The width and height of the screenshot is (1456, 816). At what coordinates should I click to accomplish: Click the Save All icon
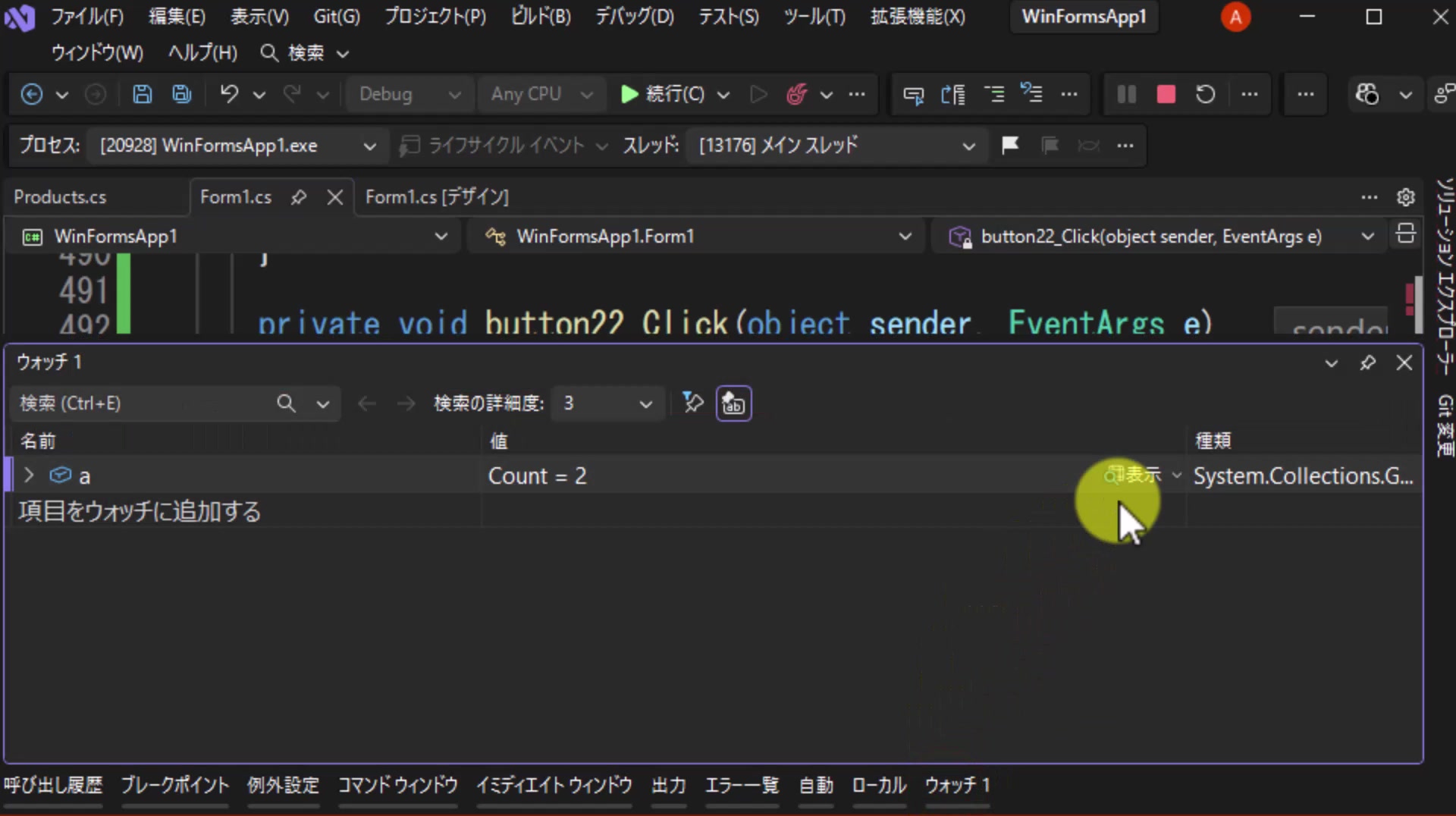[x=182, y=94]
